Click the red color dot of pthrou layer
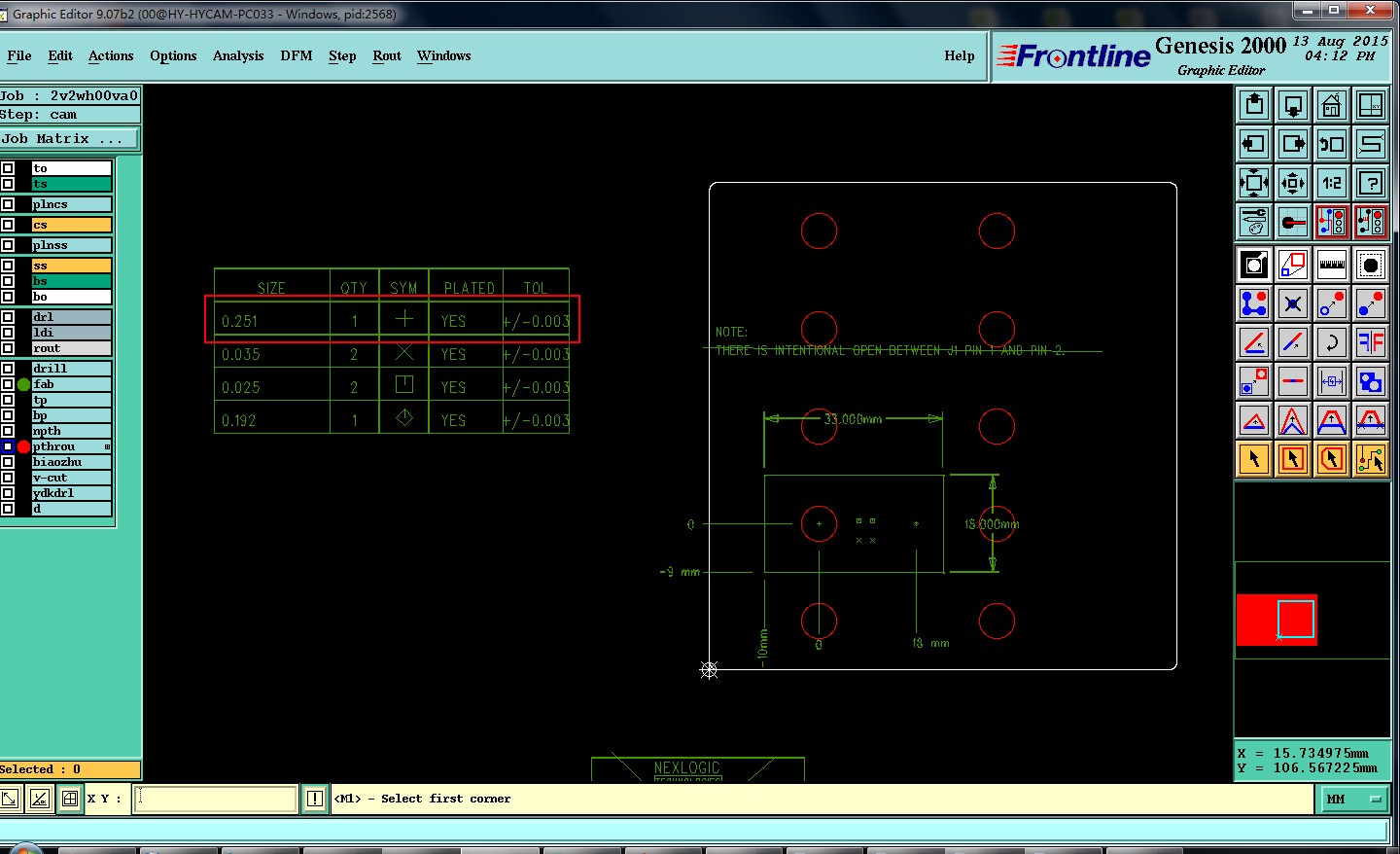 coord(23,446)
